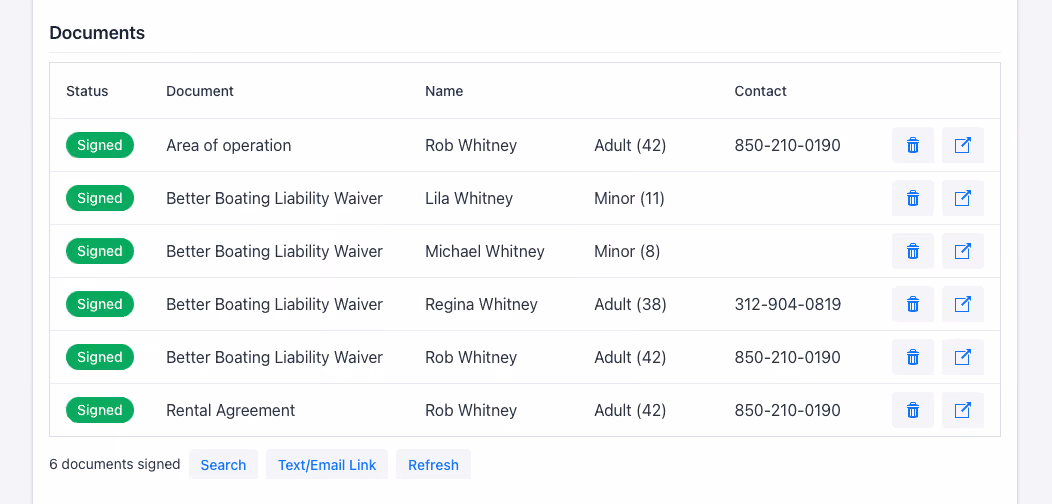Image resolution: width=1052 pixels, height=504 pixels.
Task: Select Regina Whitney's phone number 312-904-0819
Action: click(x=788, y=305)
